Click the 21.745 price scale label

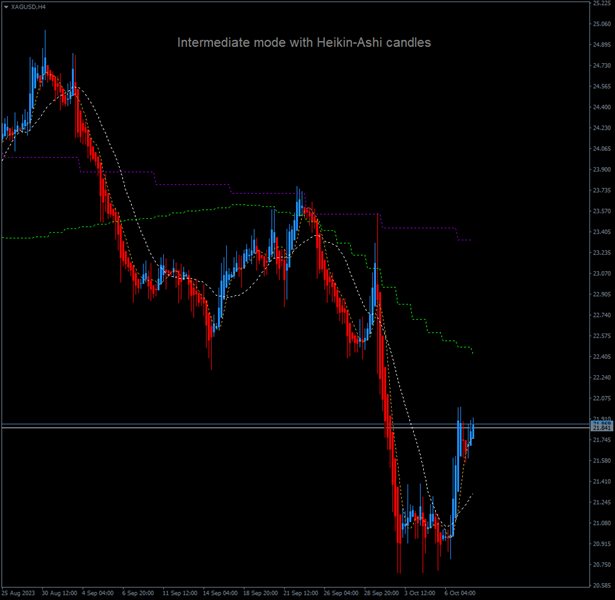pyautogui.click(x=602, y=440)
